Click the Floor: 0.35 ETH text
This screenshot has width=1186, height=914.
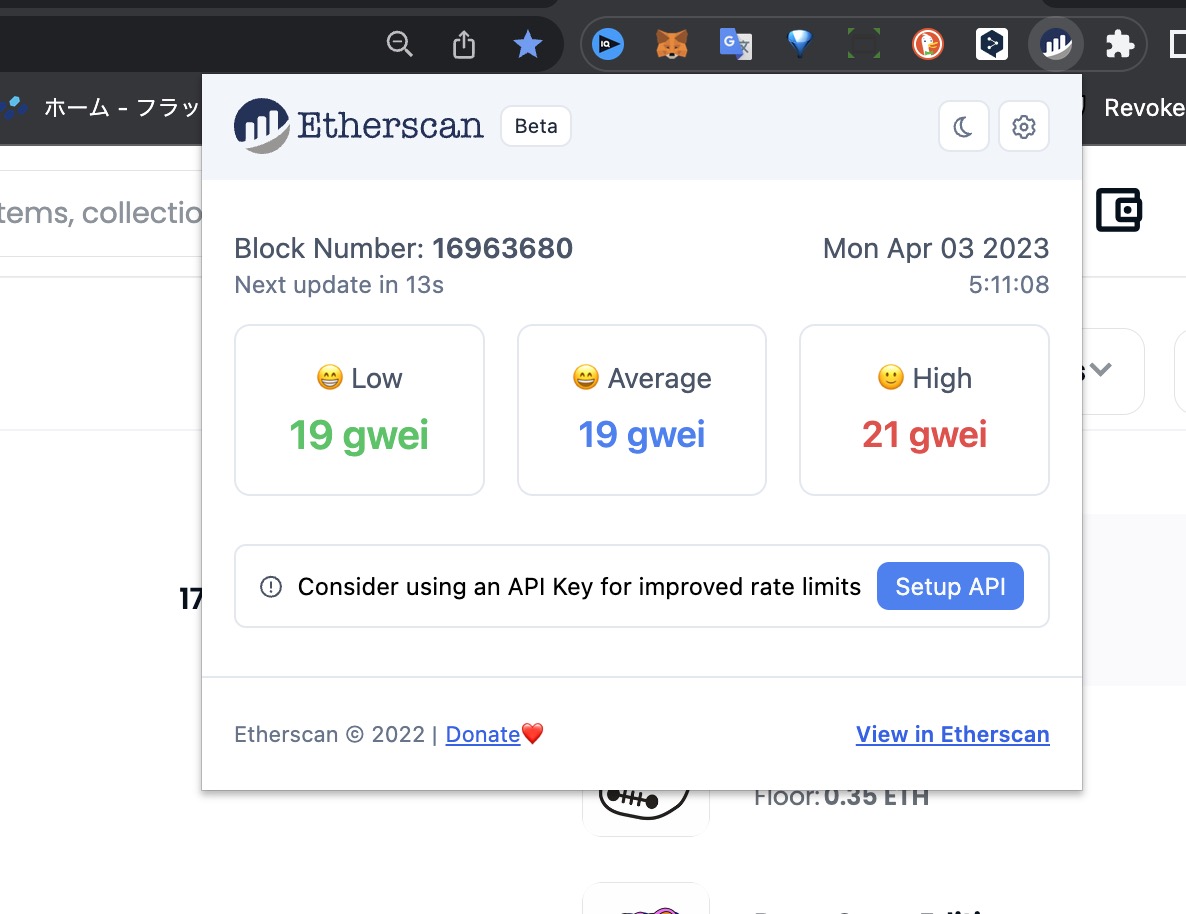[x=841, y=798]
